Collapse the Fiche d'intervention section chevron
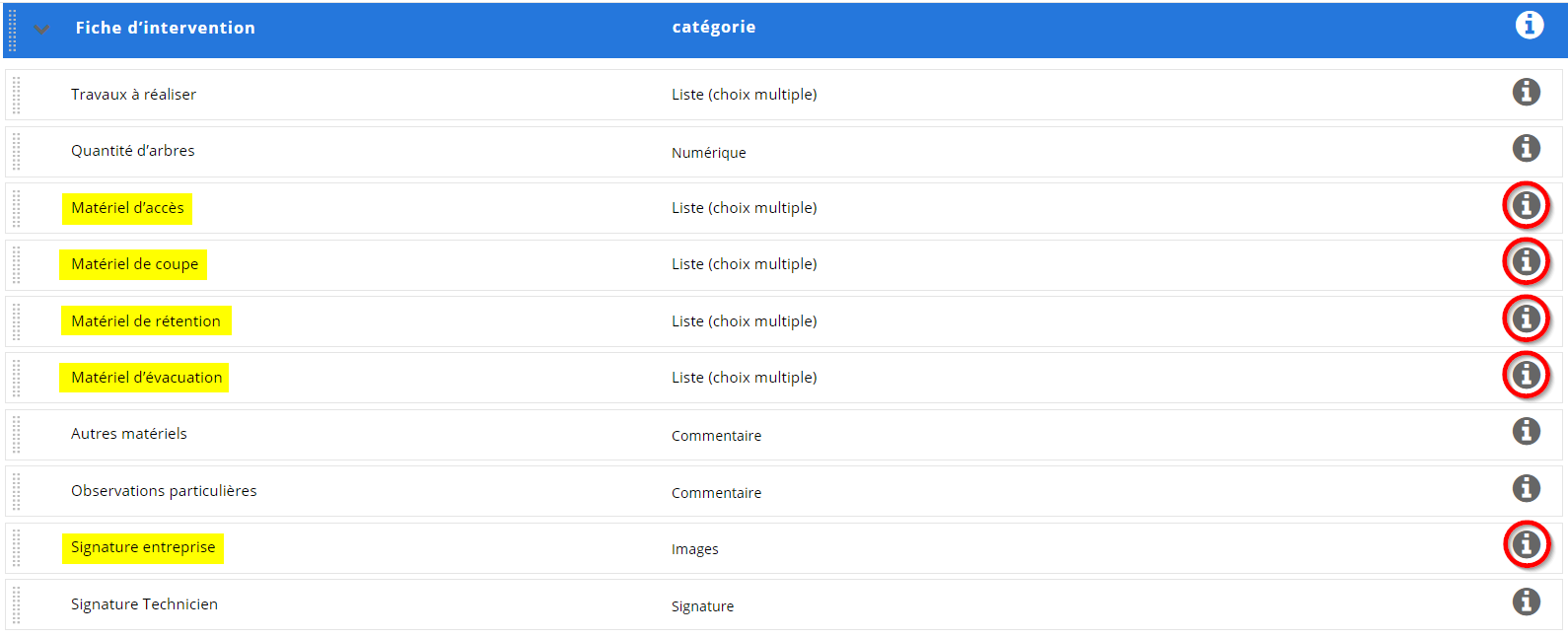Image resolution: width=1568 pixels, height=637 pixels. [x=41, y=30]
